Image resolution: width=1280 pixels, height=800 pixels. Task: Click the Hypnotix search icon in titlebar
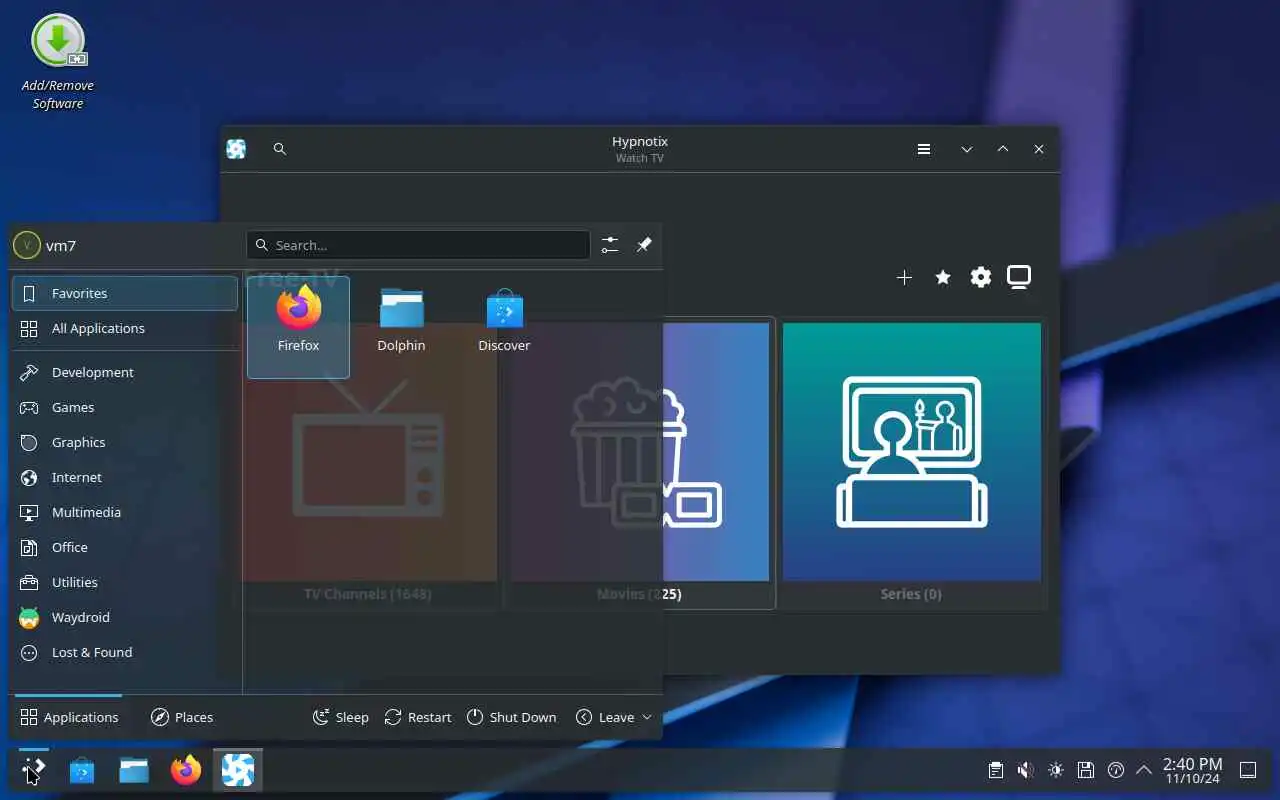[280, 149]
